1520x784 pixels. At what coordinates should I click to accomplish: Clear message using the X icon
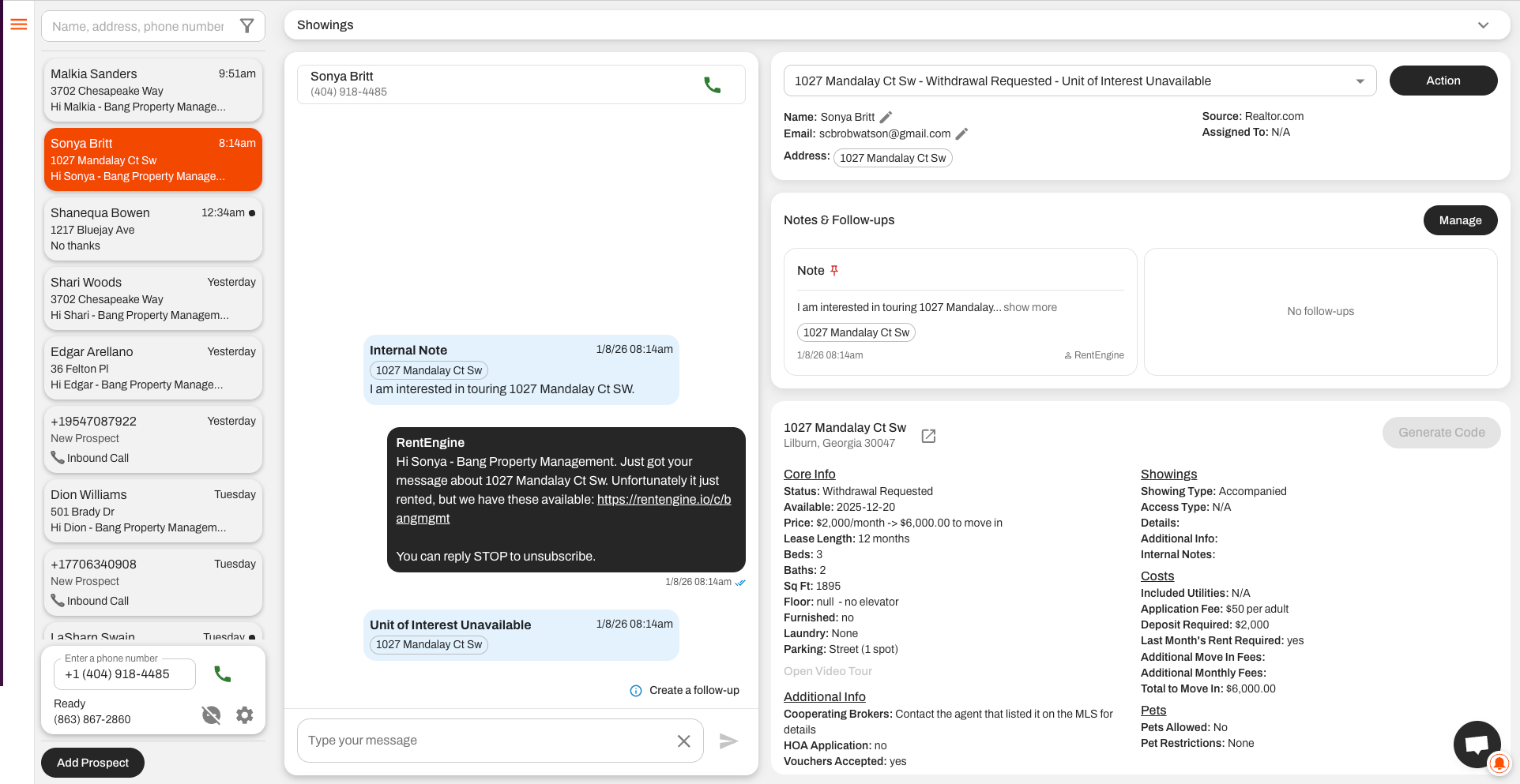point(684,741)
